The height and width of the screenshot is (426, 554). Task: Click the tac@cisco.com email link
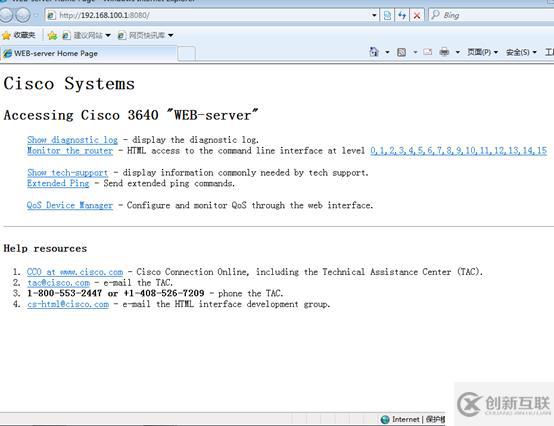(x=59, y=283)
